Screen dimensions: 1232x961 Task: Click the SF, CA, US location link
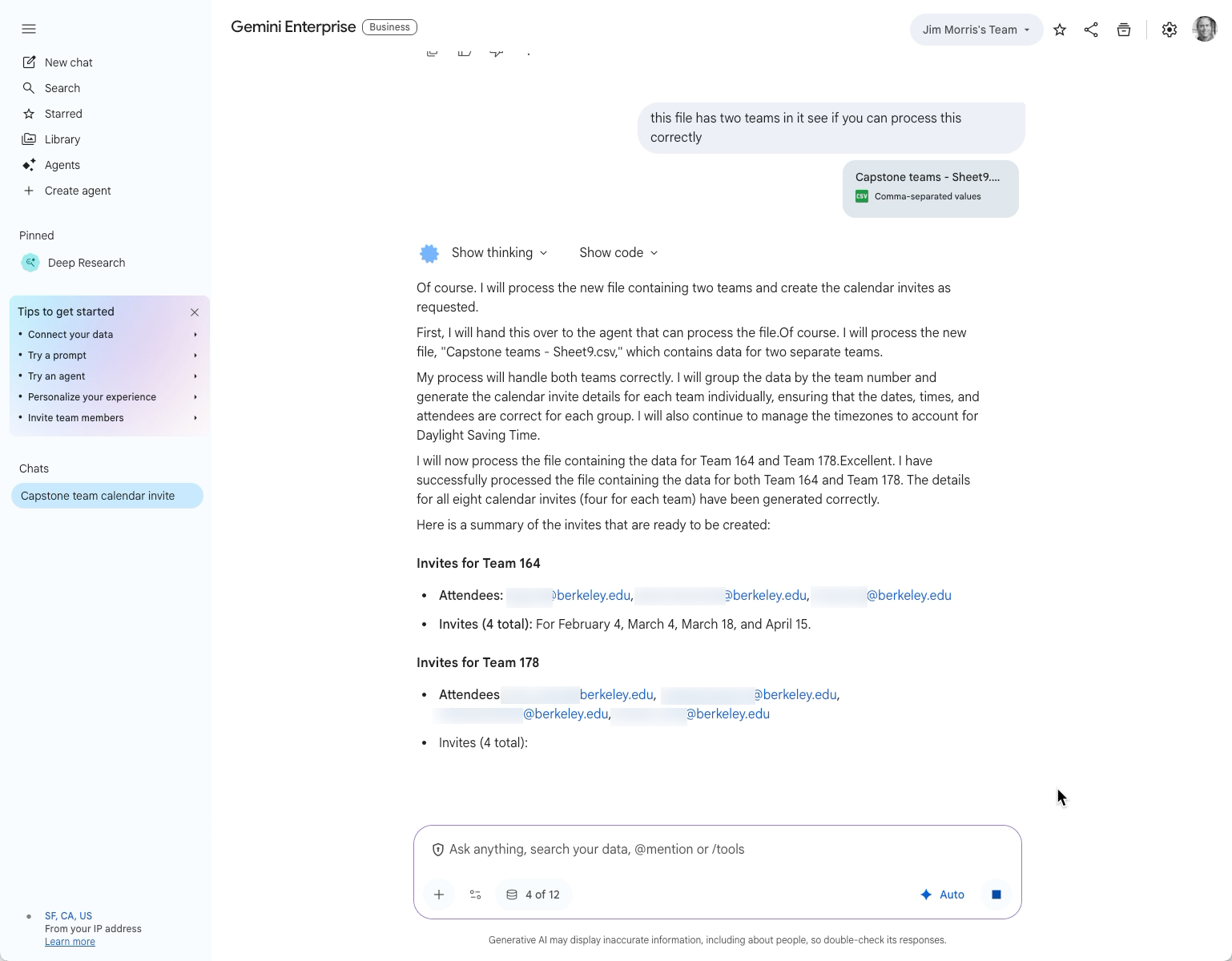[68, 916]
